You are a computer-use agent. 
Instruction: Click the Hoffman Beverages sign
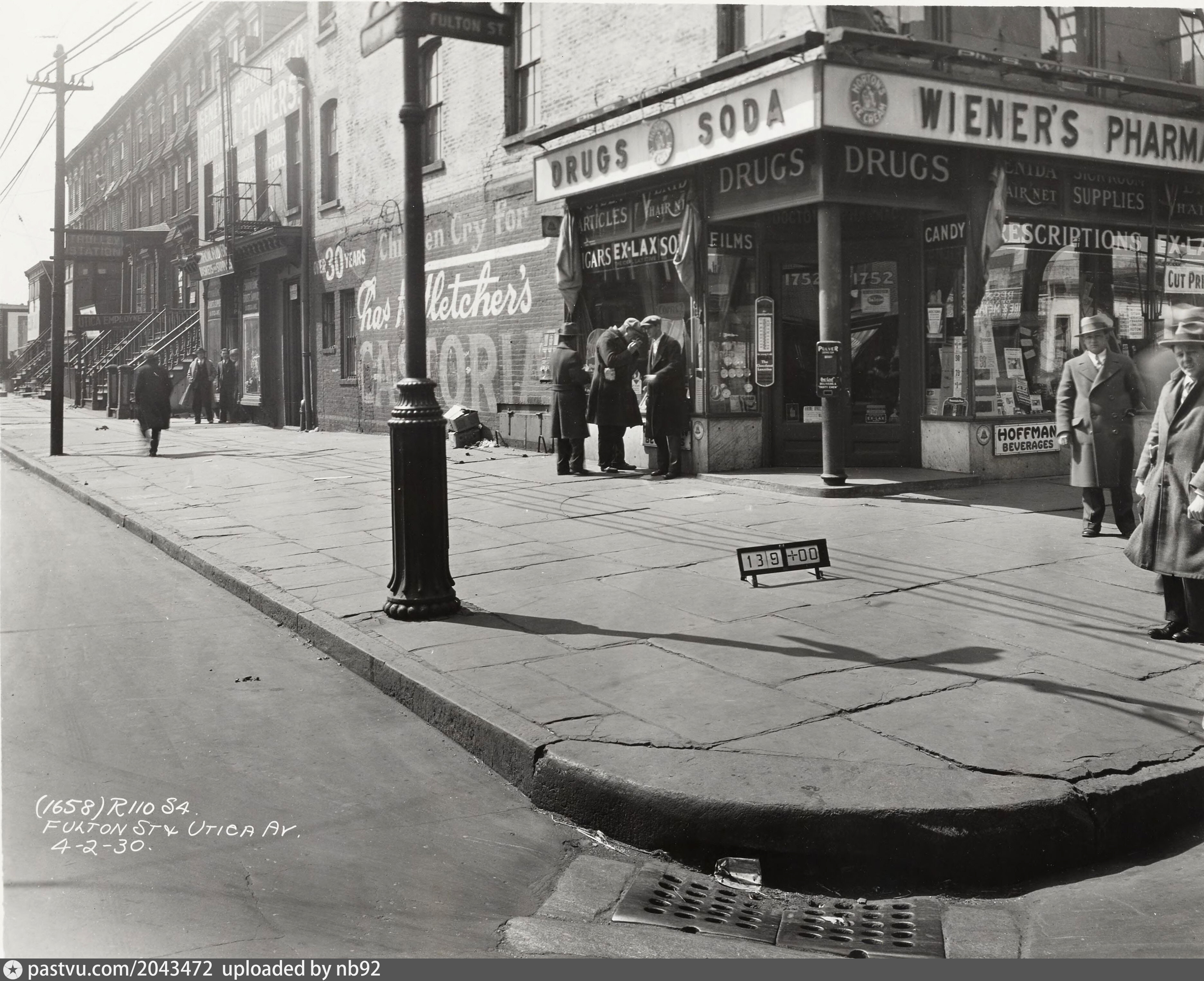[1026, 439]
